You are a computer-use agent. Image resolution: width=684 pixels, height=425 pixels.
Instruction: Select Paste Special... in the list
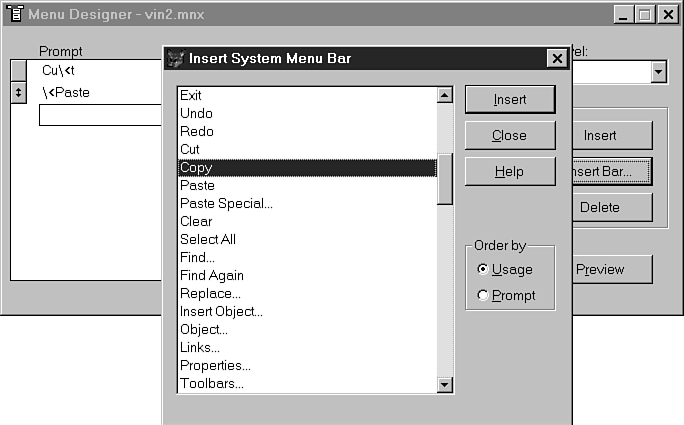click(226, 203)
